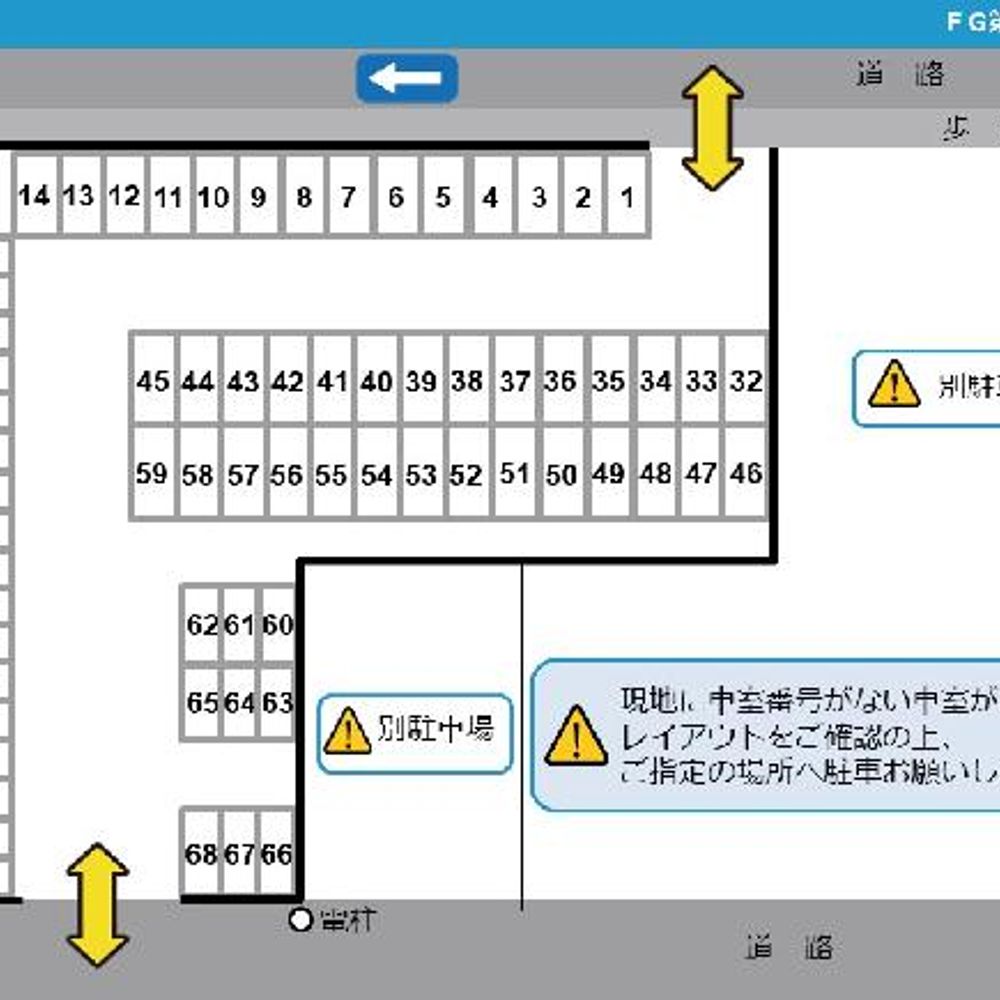Select parking space 55
The height and width of the screenshot is (1000, 1000).
(x=332, y=473)
